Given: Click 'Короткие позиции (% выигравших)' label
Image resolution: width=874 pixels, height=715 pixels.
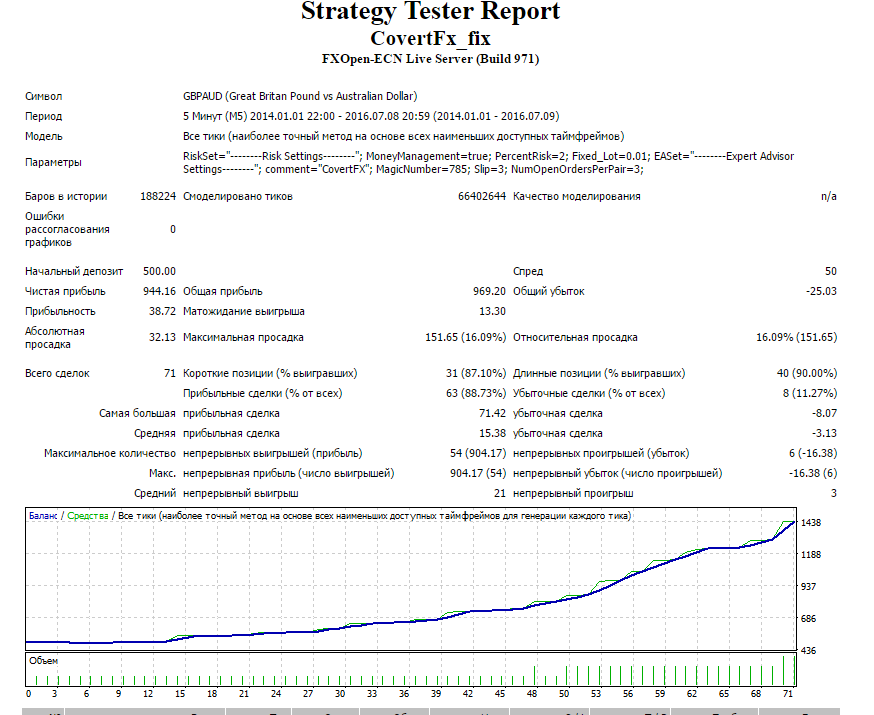Looking at the screenshot, I should tap(270, 373).
